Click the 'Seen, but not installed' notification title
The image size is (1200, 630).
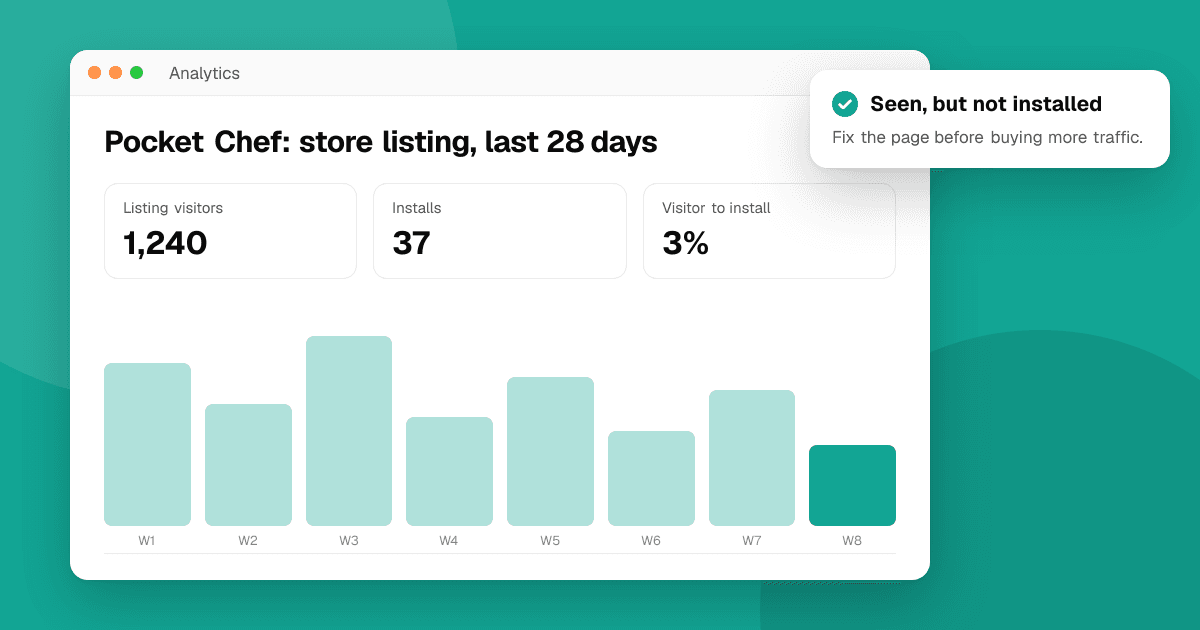[x=986, y=104]
